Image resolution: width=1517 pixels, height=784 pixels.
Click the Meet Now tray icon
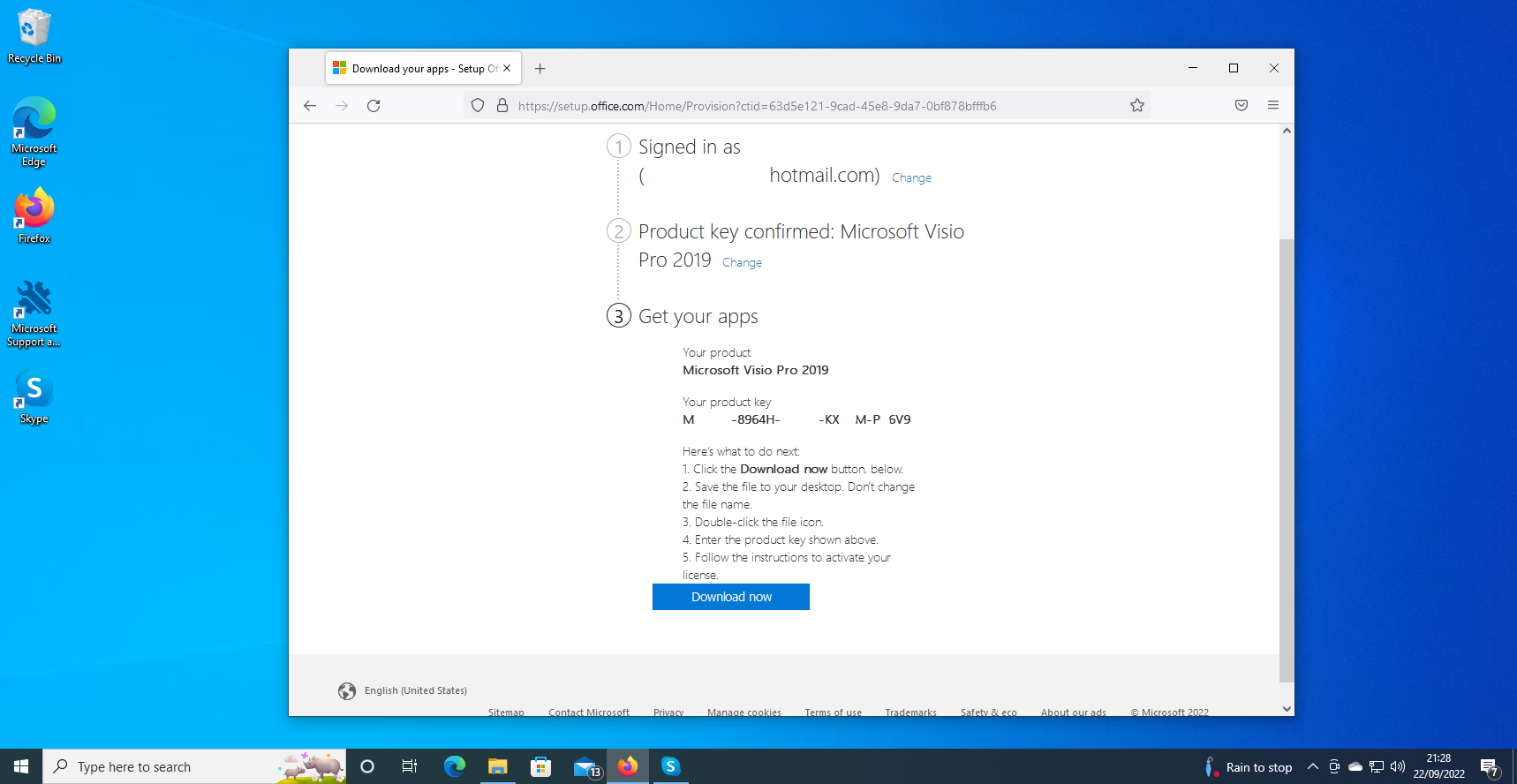[x=1334, y=766]
